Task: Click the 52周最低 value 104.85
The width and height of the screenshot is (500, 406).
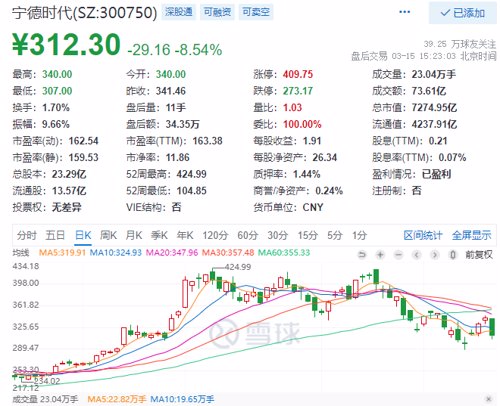Action: tap(191, 191)
